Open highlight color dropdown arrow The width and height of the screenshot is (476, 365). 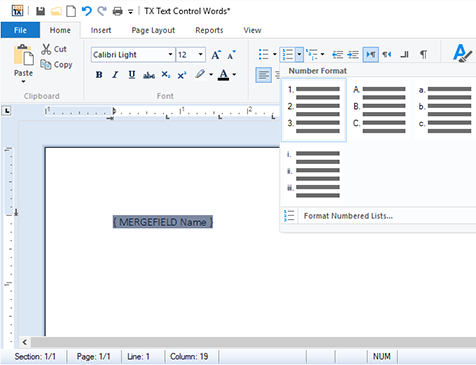[x=211, y=75]
